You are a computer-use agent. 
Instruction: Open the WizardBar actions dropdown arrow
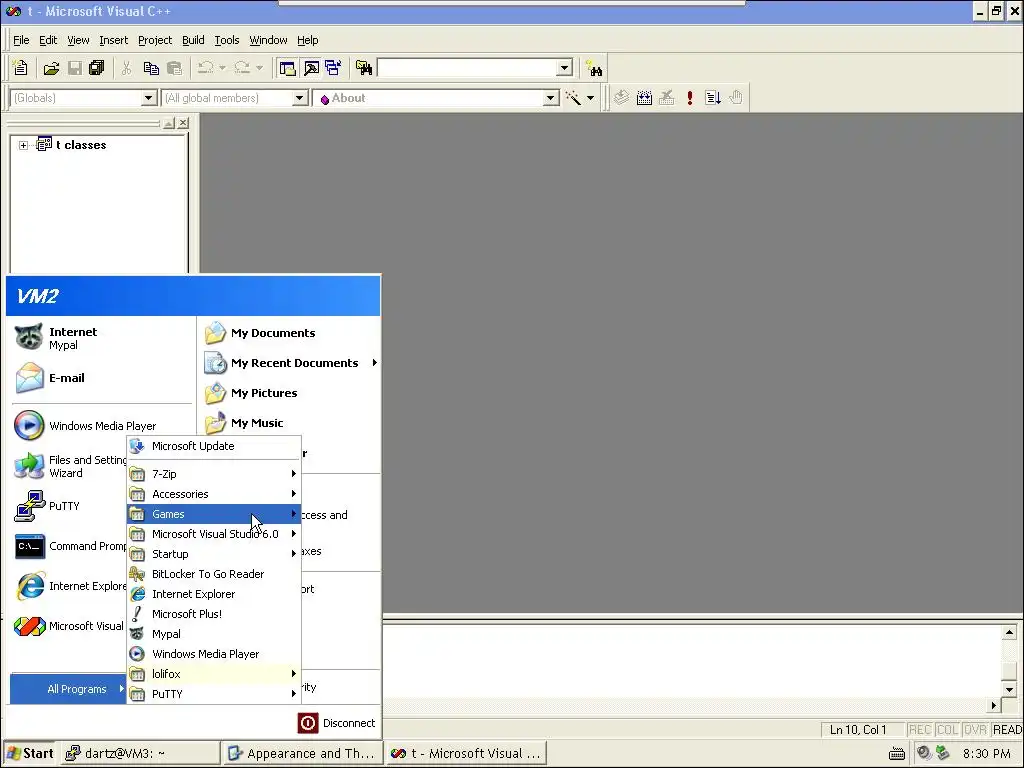pyautogui.click(x=590, y=98)
